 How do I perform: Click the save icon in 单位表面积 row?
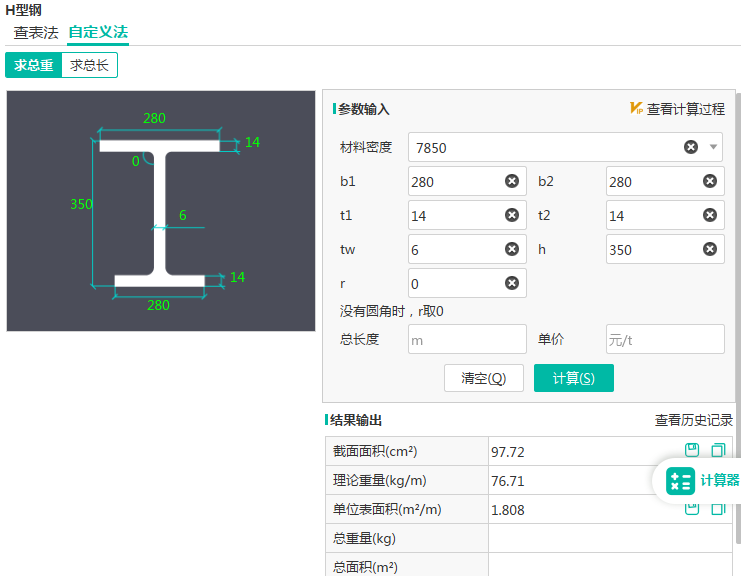click(692, 509)
